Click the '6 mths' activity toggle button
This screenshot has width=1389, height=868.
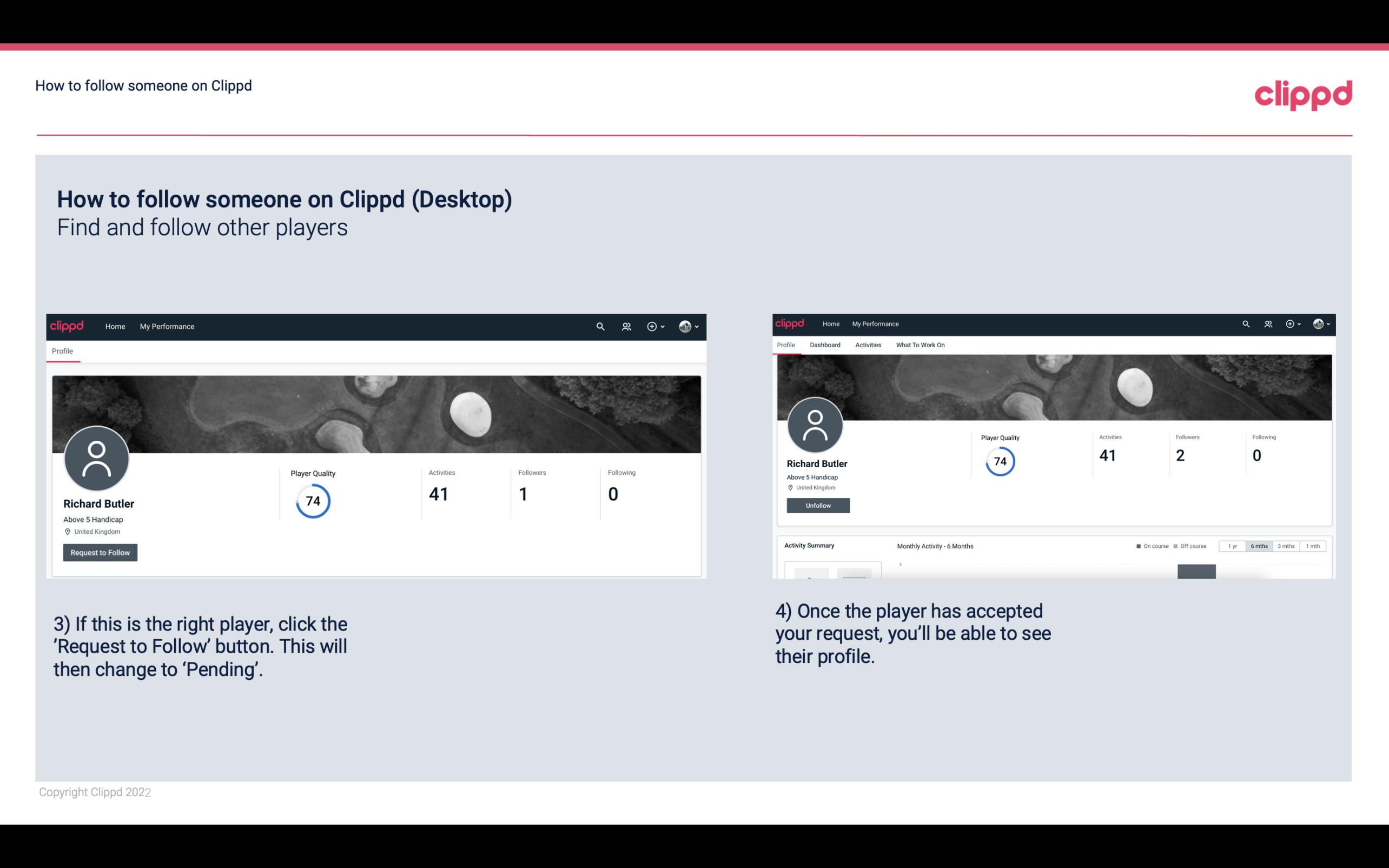[1259, 546]
